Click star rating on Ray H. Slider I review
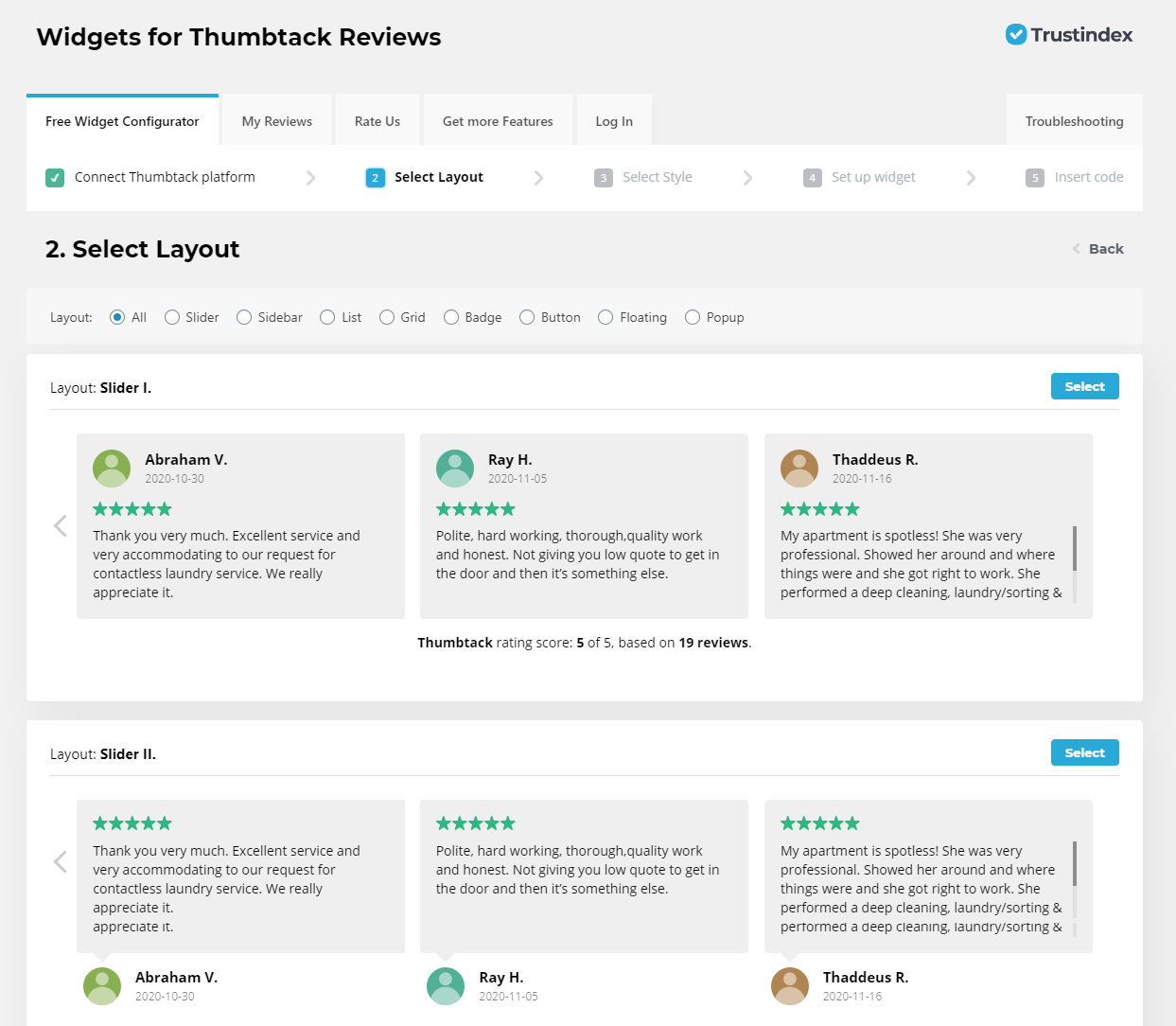Image resolution: width=1176 pixels, height=1026 pixels. click(x=476, y=509)
